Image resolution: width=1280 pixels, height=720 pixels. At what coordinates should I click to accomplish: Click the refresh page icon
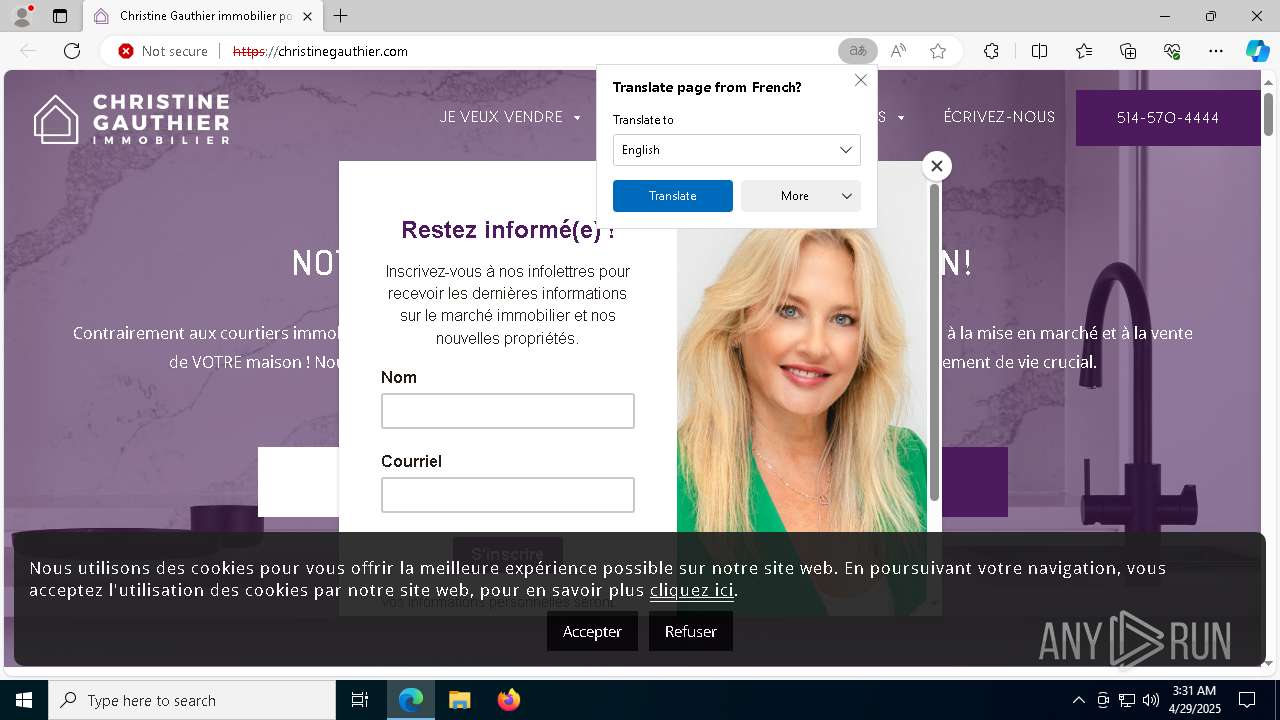(72, 51)
